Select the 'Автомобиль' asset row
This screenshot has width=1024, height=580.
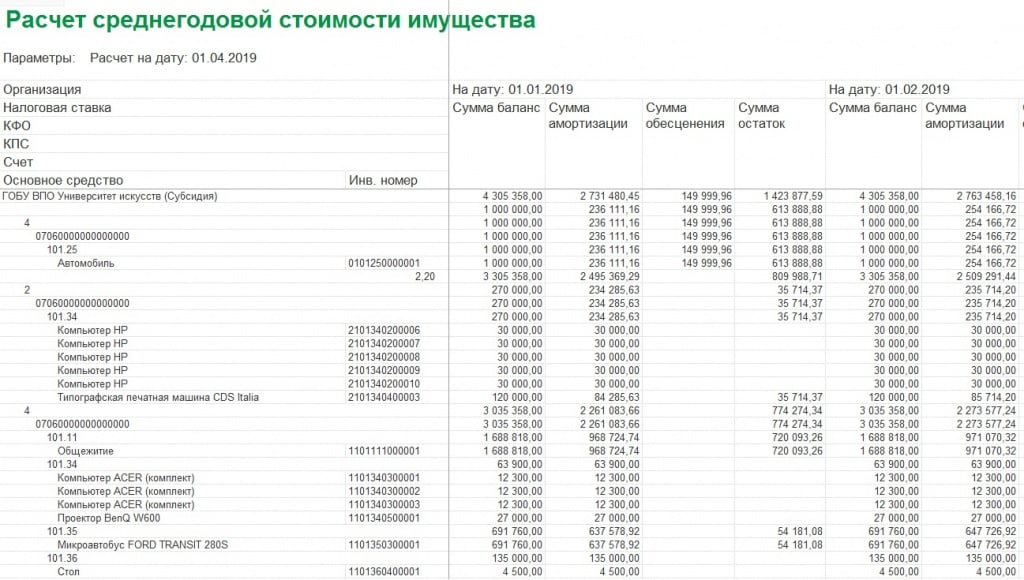coord(86,263)
